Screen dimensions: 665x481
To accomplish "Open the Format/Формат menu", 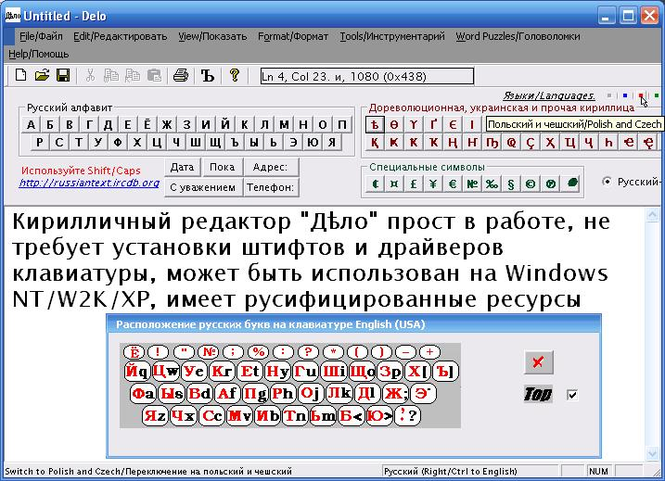I will pyautogui.click(x=293, y=36).
